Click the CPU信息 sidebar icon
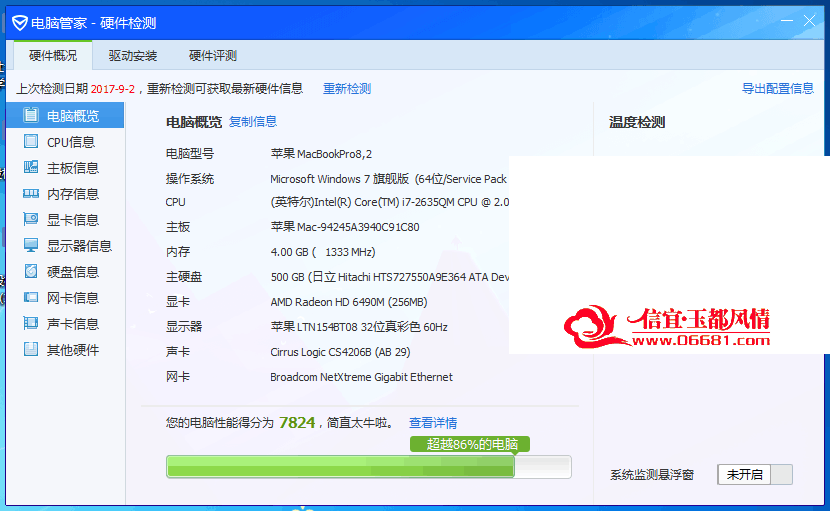This screenshot has height=511, width=830. pos(31,141)
